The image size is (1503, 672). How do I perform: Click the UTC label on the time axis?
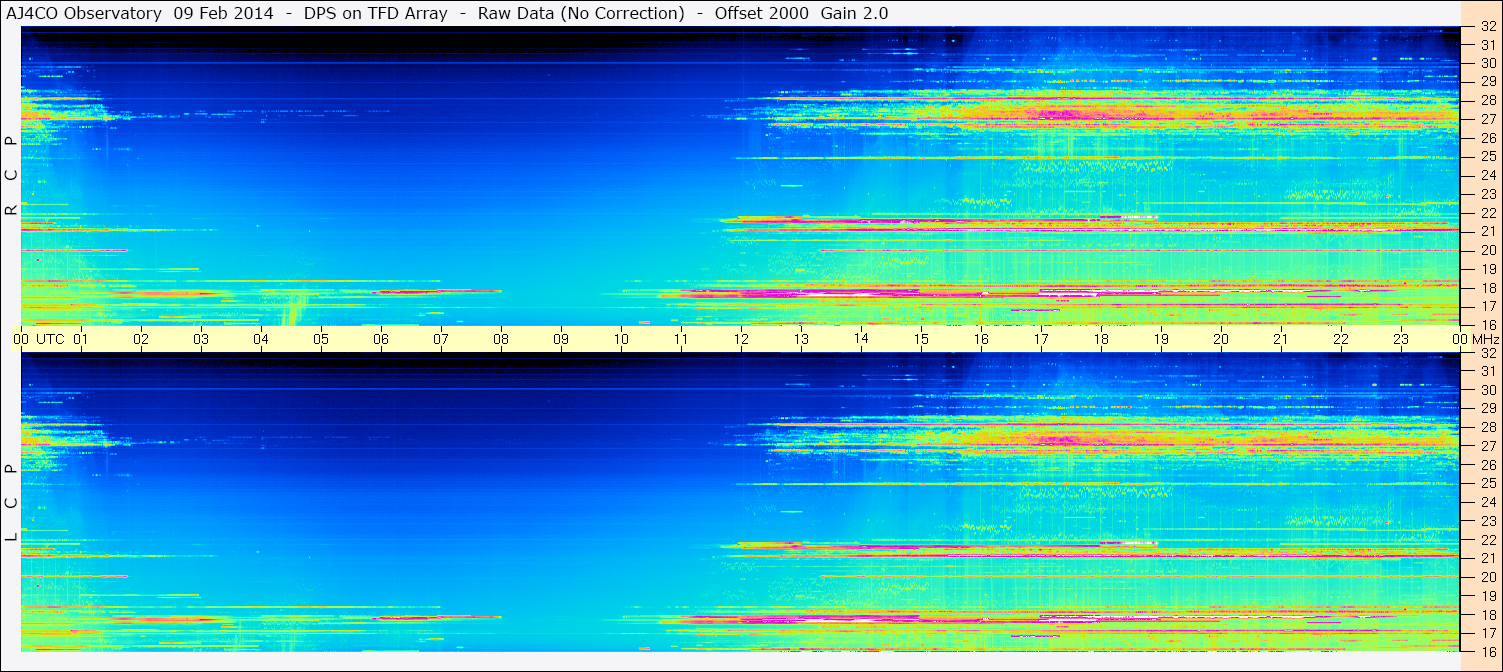tap(51, 339)
